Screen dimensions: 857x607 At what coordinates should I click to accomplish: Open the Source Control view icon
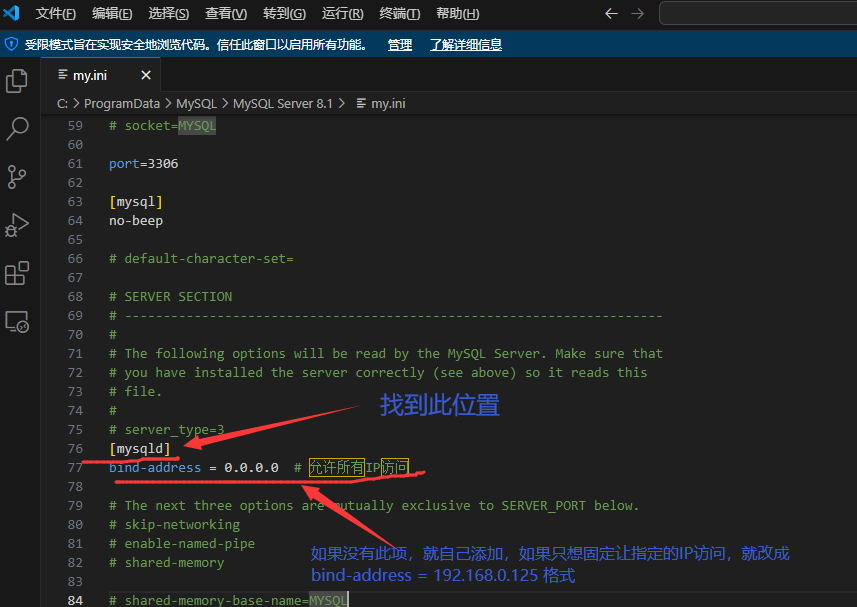coord(16,177)
